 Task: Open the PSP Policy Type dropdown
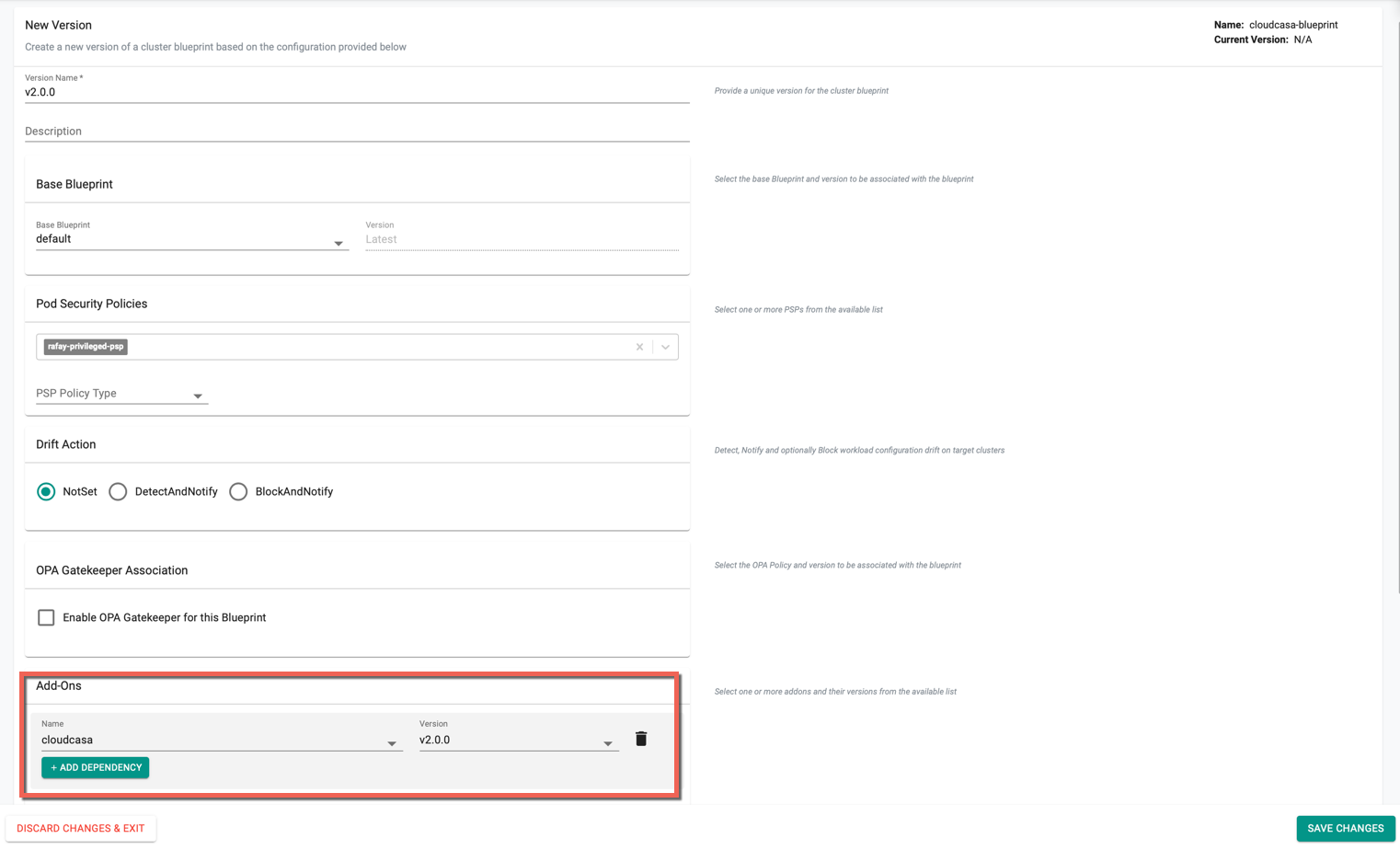coord(121,394)
